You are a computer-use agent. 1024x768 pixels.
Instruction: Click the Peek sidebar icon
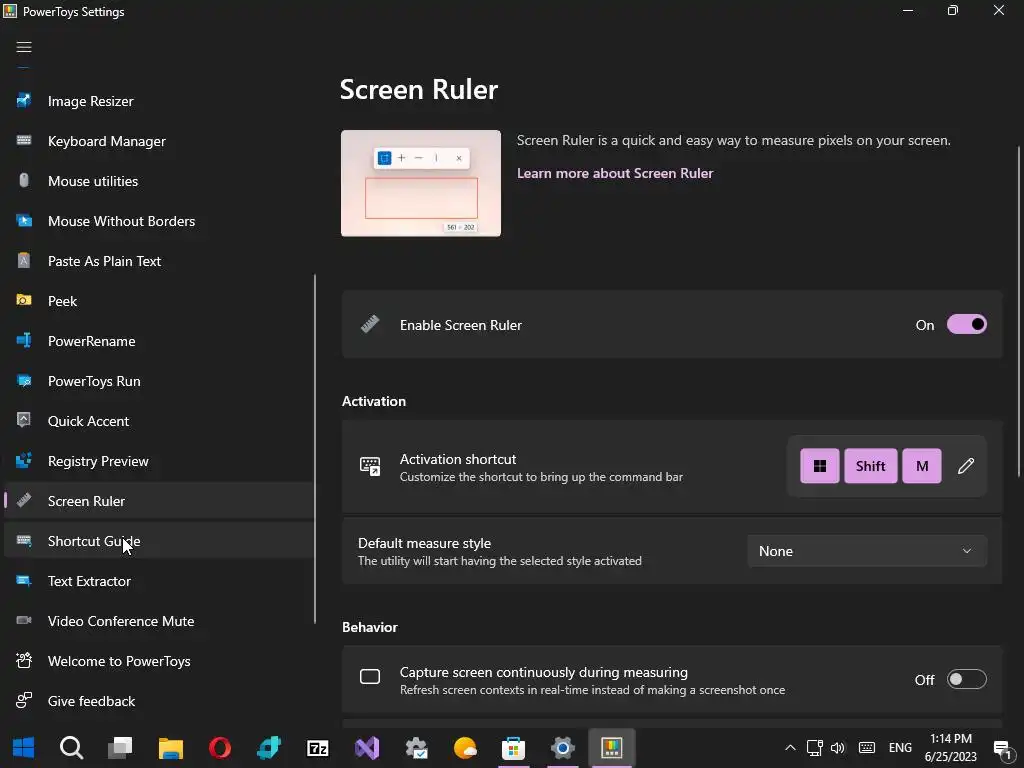click(x=24, y=300)
